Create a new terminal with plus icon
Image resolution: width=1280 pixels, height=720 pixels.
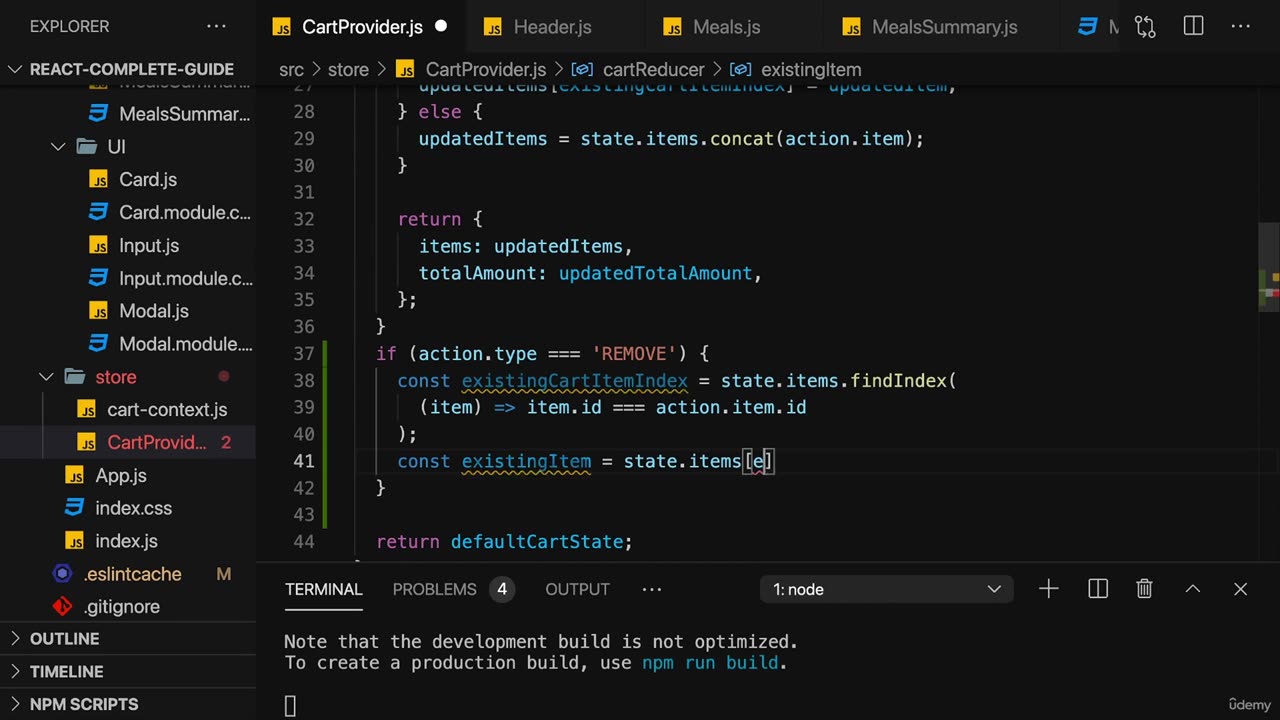click(x=1048, y=589)
